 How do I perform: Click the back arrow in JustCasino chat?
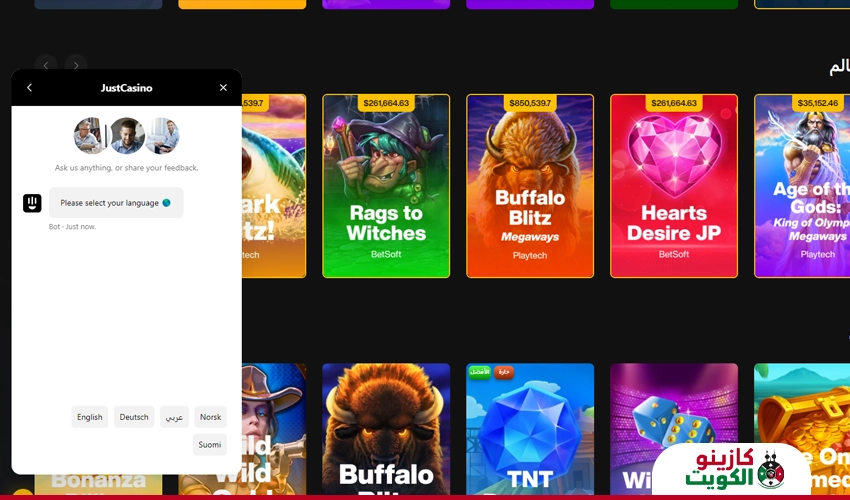[x=29, y=88]
